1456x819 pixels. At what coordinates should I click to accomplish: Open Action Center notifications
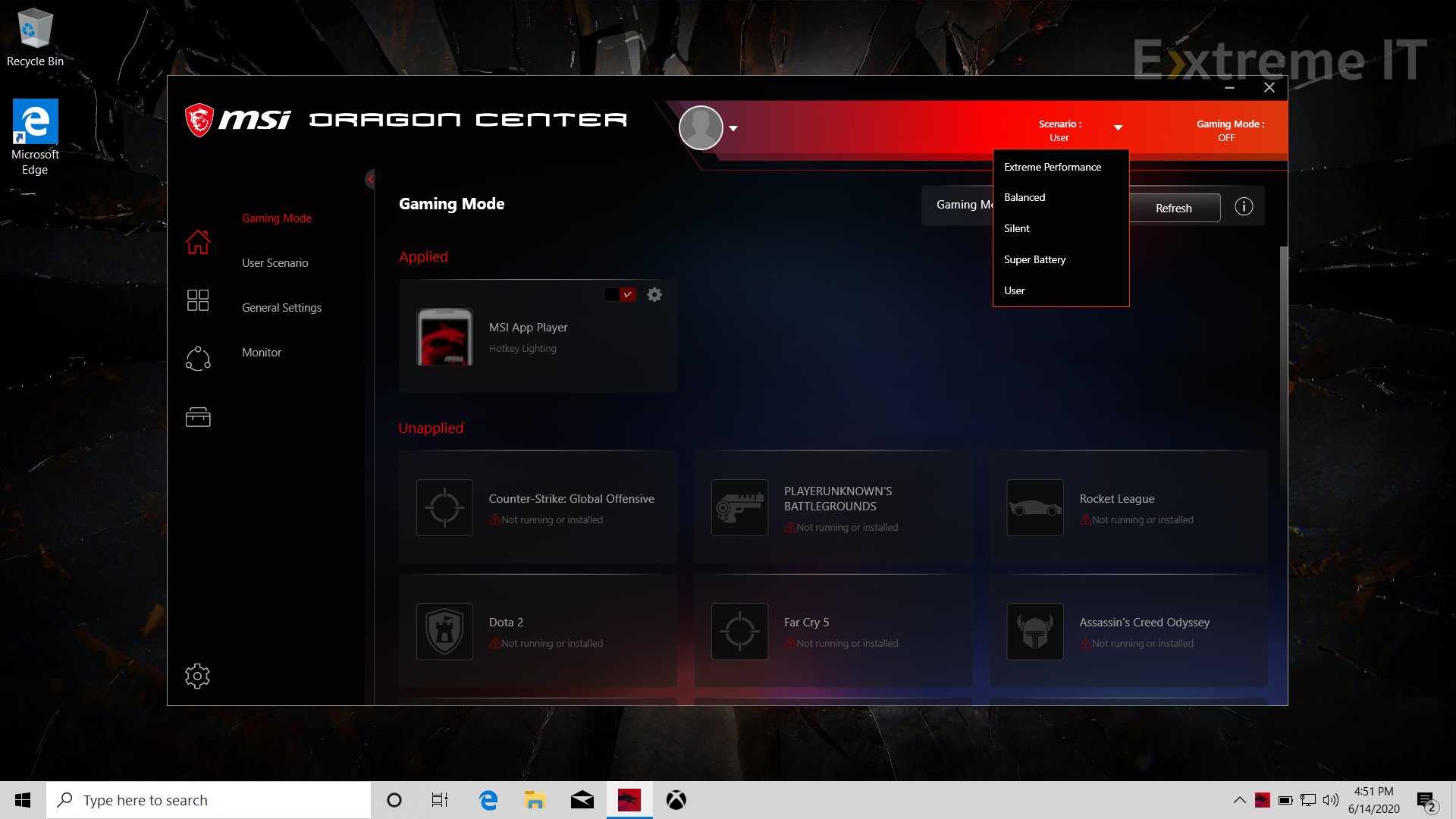[1426, 801]
